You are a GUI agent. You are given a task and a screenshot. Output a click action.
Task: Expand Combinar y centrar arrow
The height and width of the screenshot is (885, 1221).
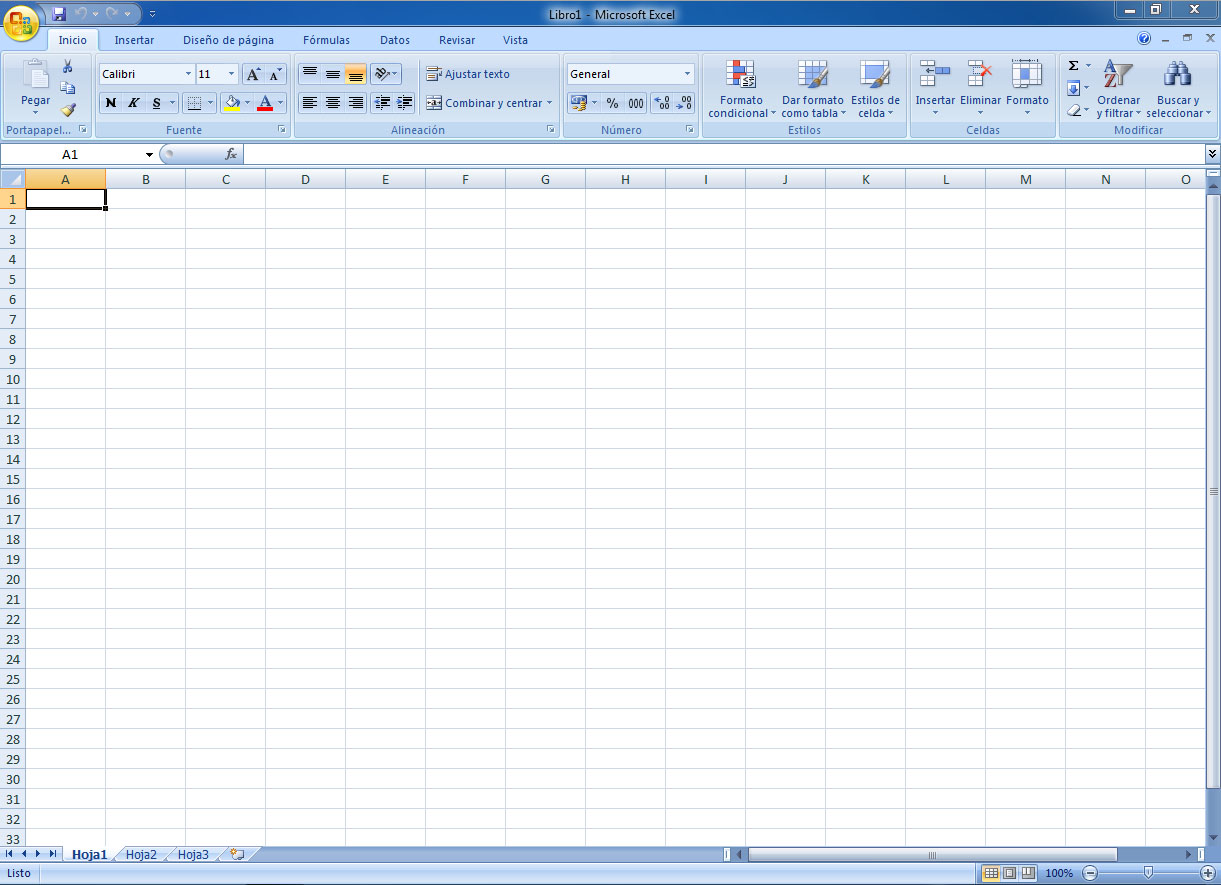[x=549, y=103]
